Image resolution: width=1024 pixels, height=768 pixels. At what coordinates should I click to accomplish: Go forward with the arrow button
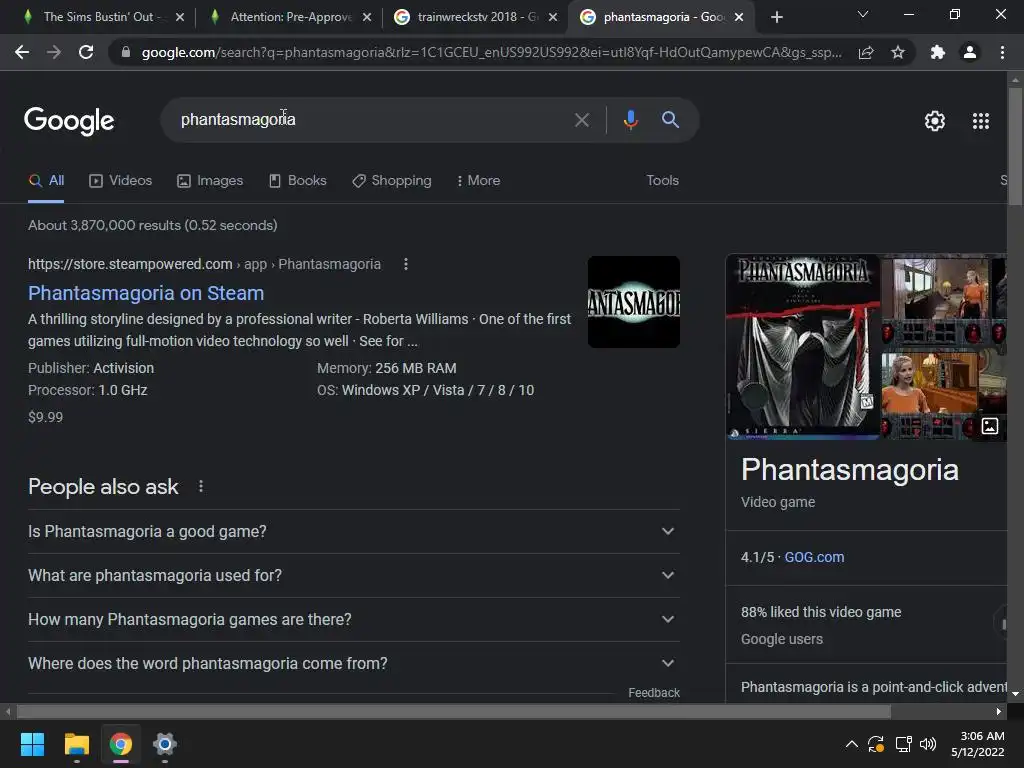point(54,52)
